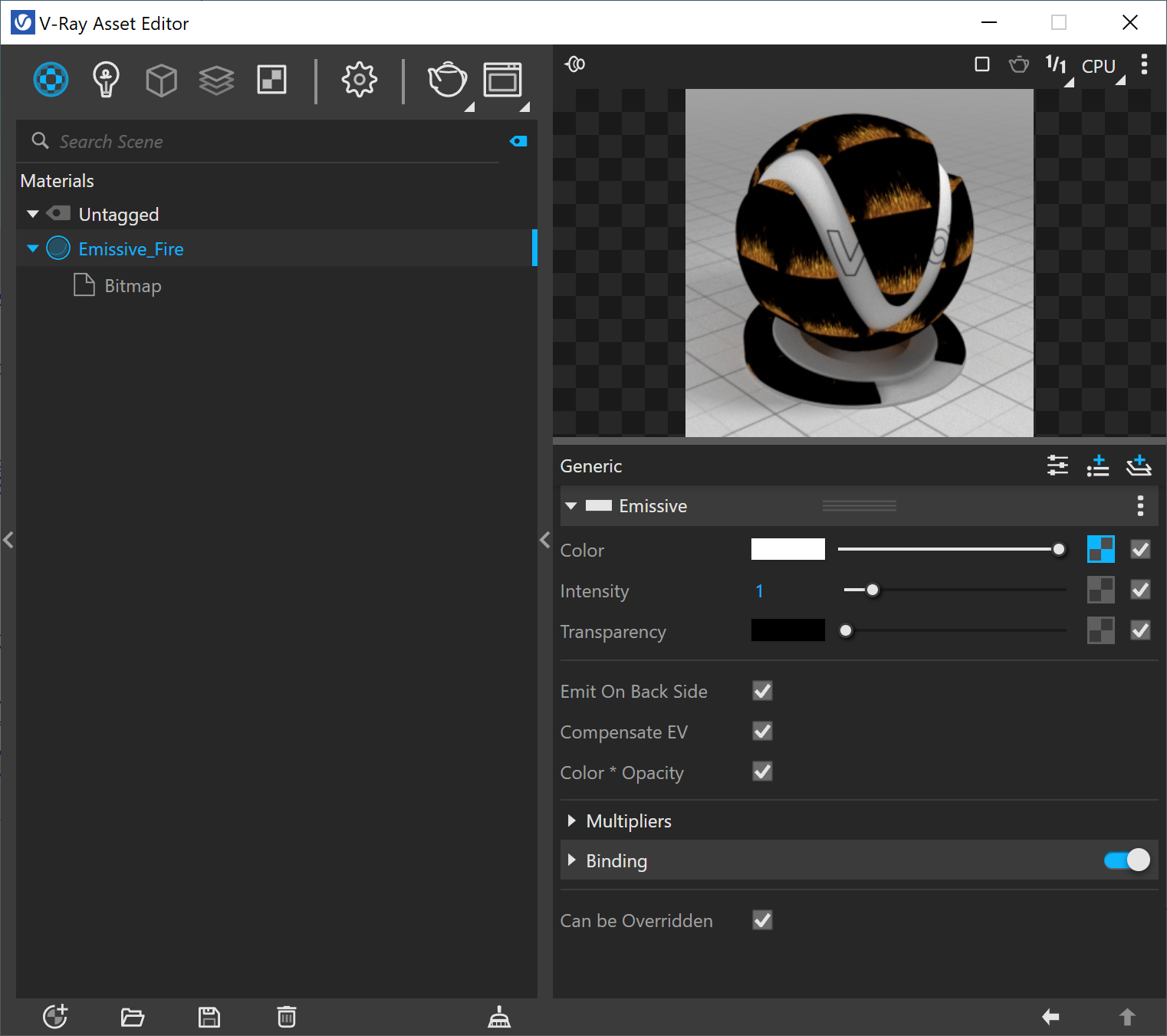Click the create asset icon

[55, 1017]
